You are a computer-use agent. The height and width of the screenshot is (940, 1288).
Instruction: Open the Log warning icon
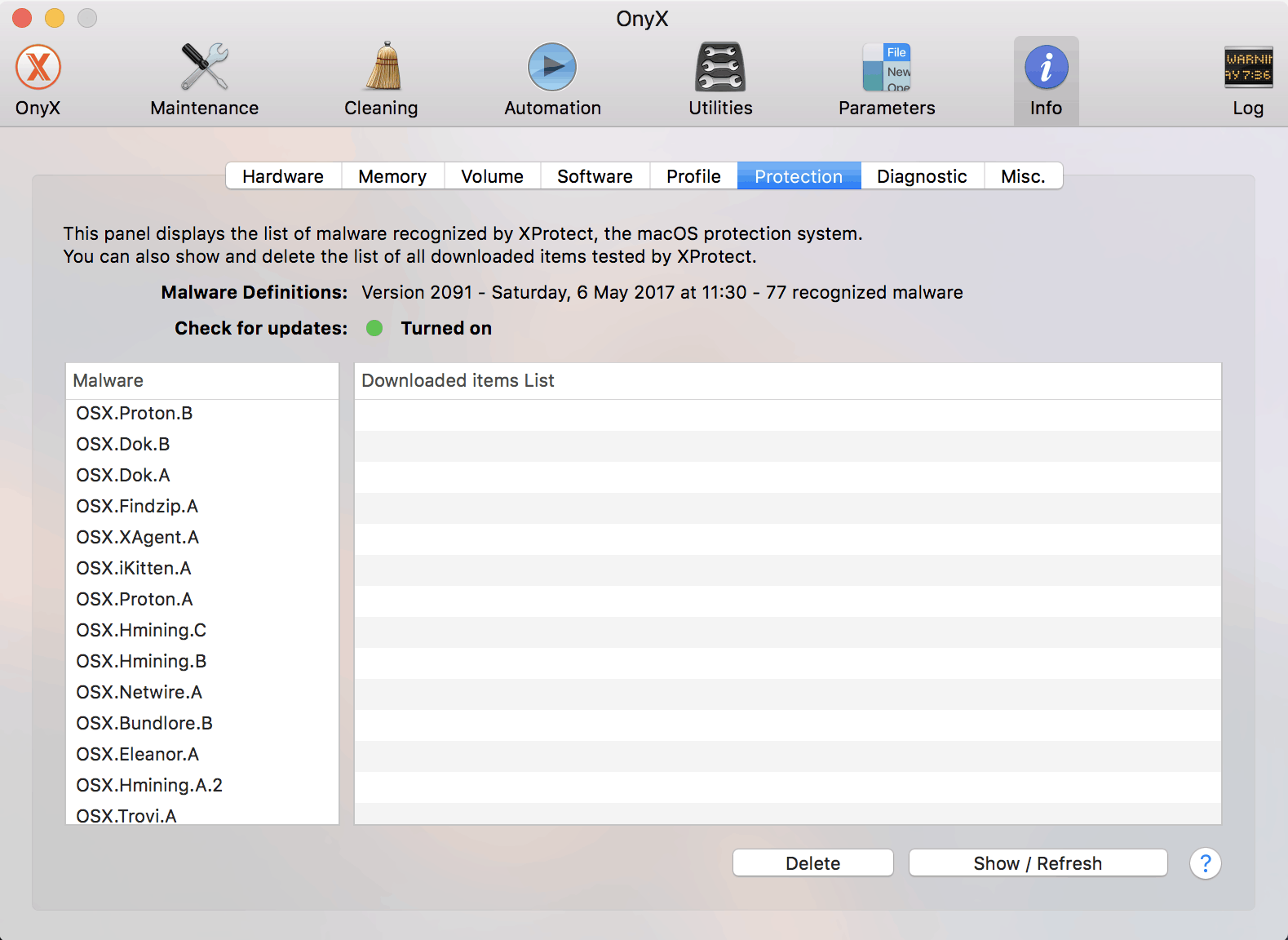click(1248, 80)
